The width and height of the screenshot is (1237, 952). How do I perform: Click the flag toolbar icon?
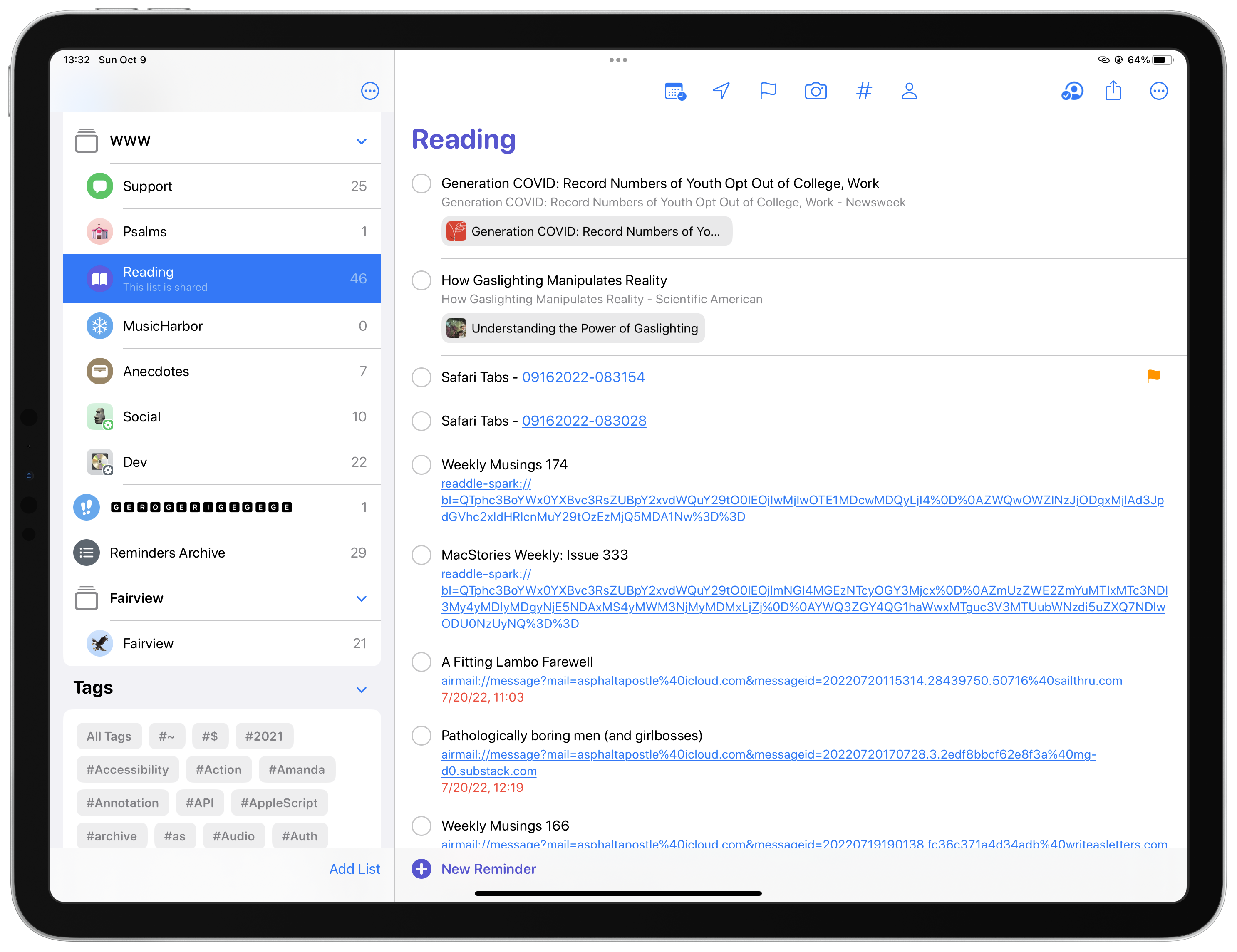point(768,91)
